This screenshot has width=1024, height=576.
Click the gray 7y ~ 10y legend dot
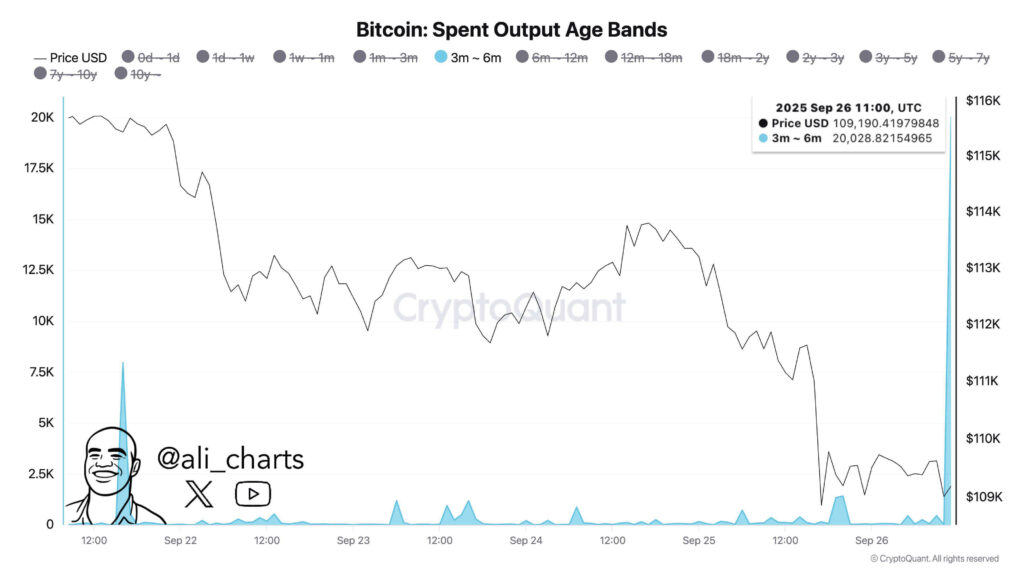coord(40,74)
